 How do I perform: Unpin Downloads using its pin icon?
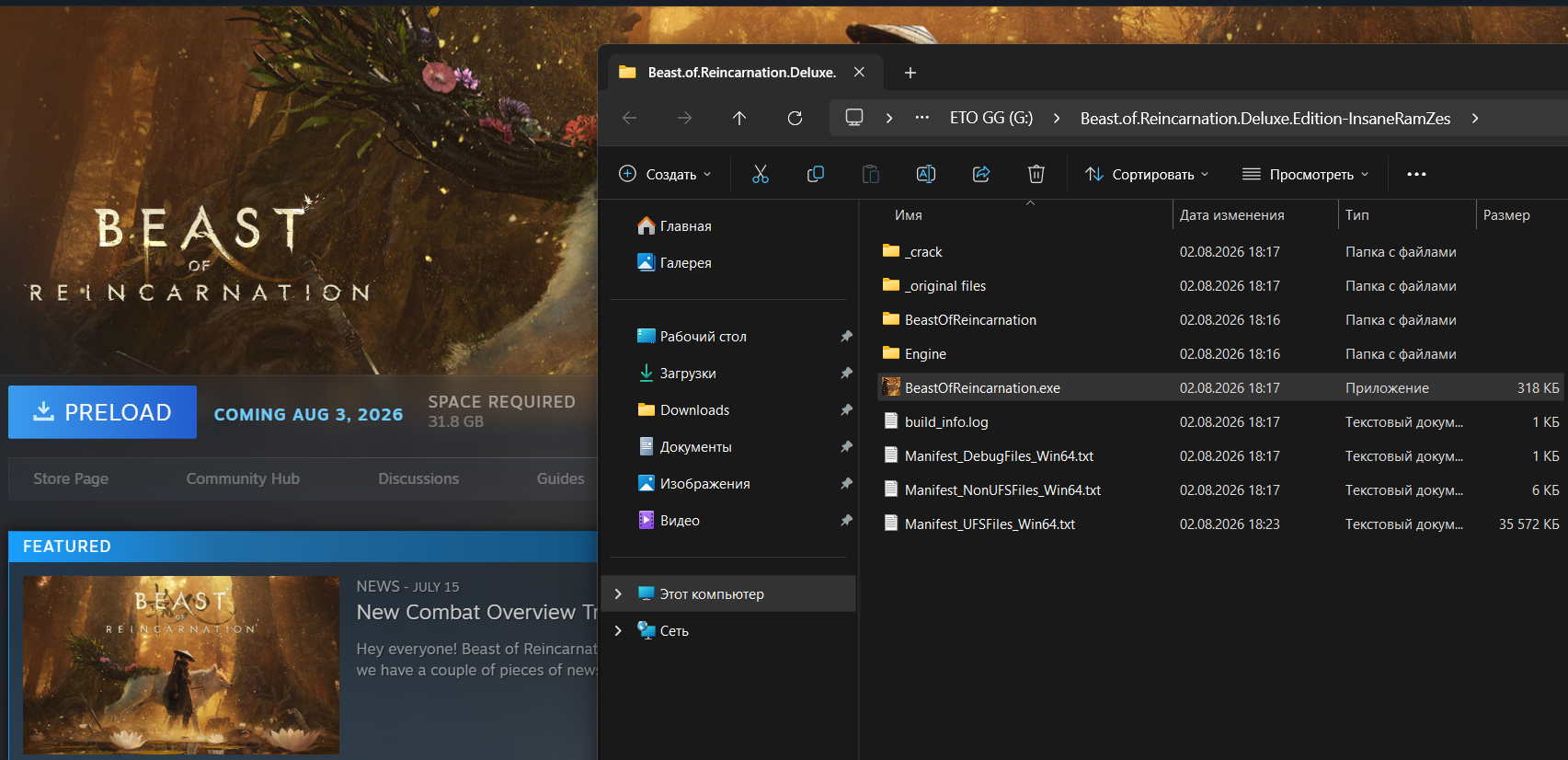pyautogui.click(x=846, y=410)
